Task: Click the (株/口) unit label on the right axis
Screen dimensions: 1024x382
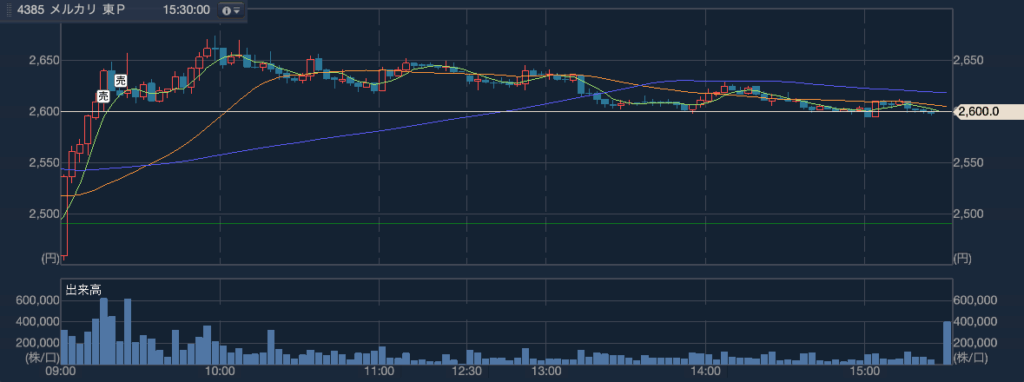Action: (x=970, y=357)
